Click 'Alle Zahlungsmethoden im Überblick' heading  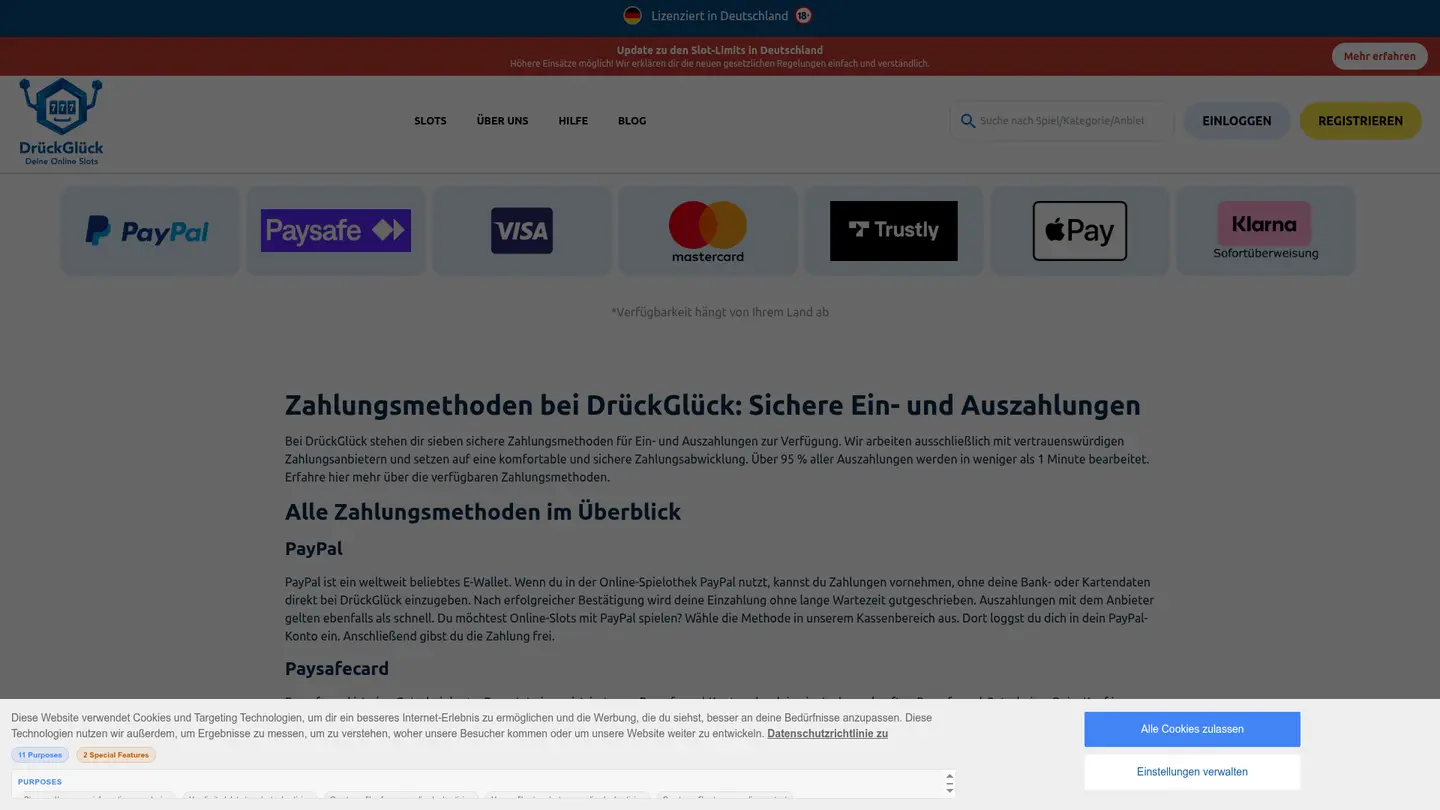(483, 512)
